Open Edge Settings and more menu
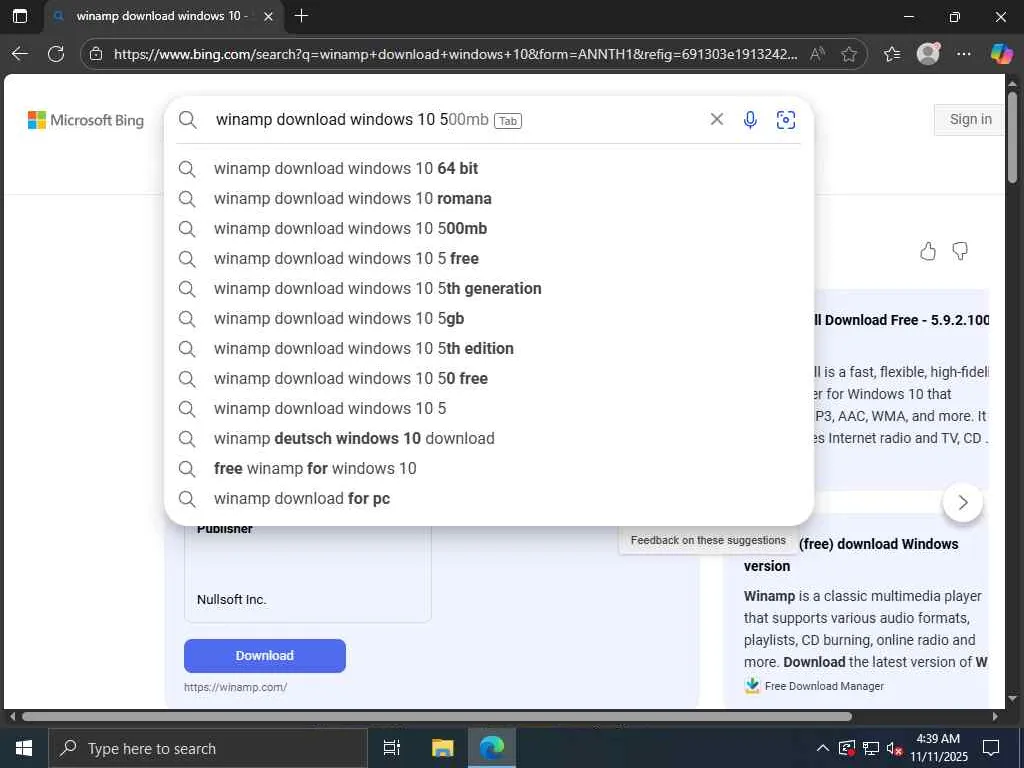The image size is (1024, 768). click(964, 54)
